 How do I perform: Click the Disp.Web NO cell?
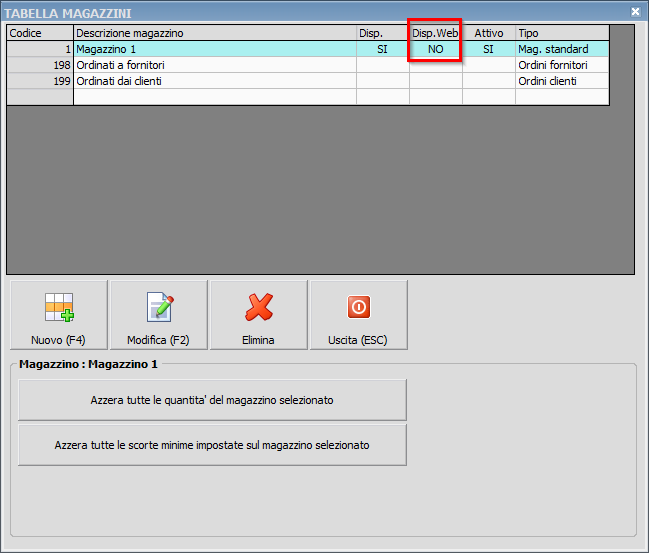point(435,49)
